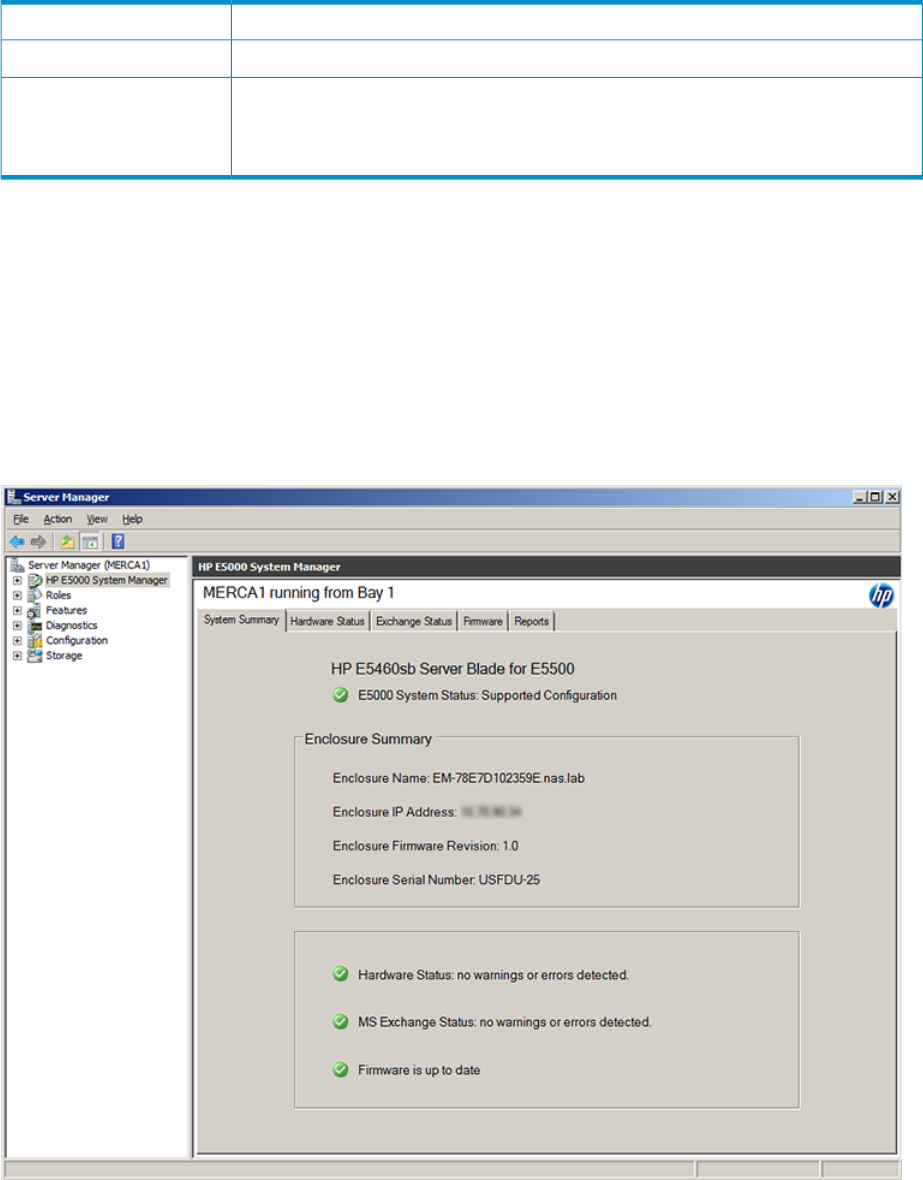Select the Storage tree label
This screenshot has height=1180, width=923.
[x=64, y=655]
